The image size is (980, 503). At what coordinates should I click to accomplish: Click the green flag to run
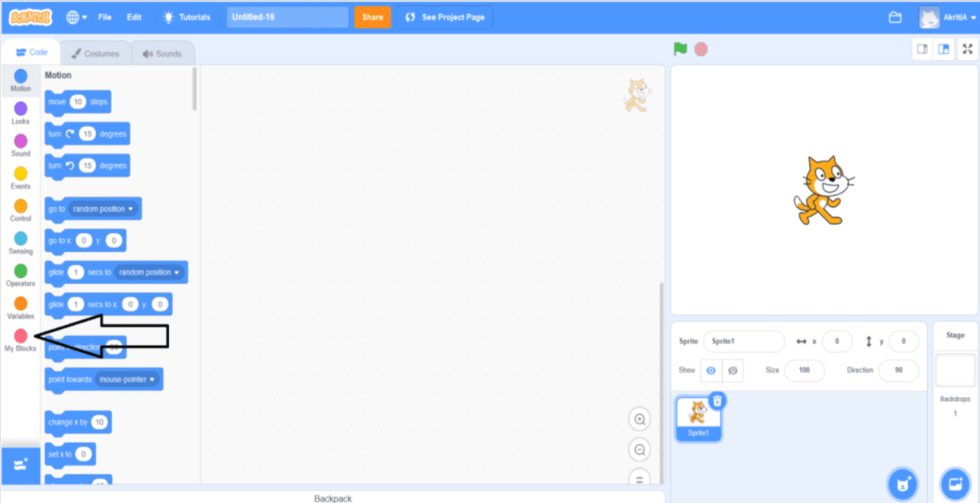point(681,49)
